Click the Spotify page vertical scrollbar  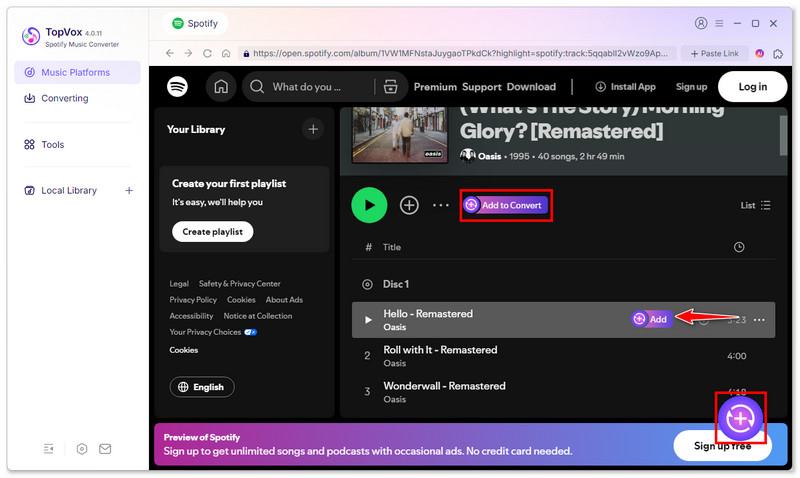pyautogui.click(x=783, y=136)
